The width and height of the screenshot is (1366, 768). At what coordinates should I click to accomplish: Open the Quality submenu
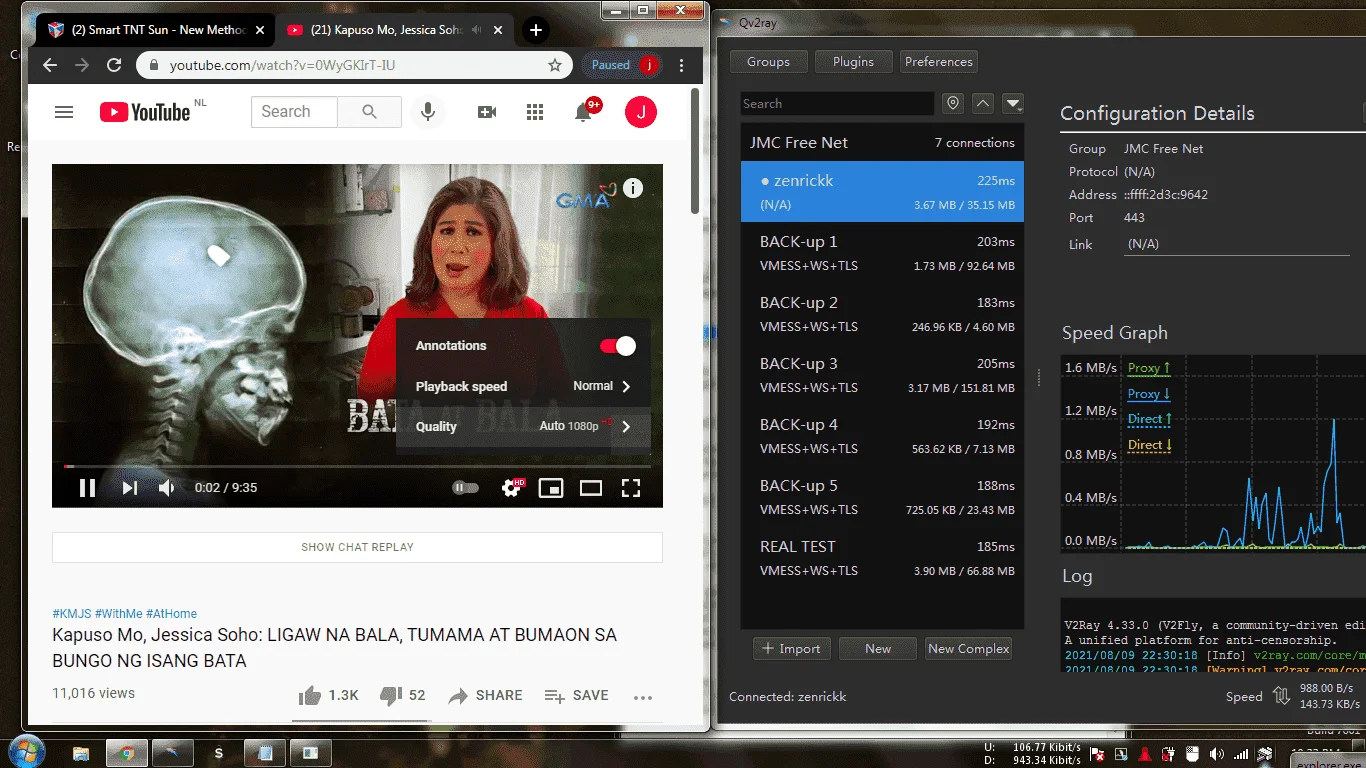pos(523,426)
